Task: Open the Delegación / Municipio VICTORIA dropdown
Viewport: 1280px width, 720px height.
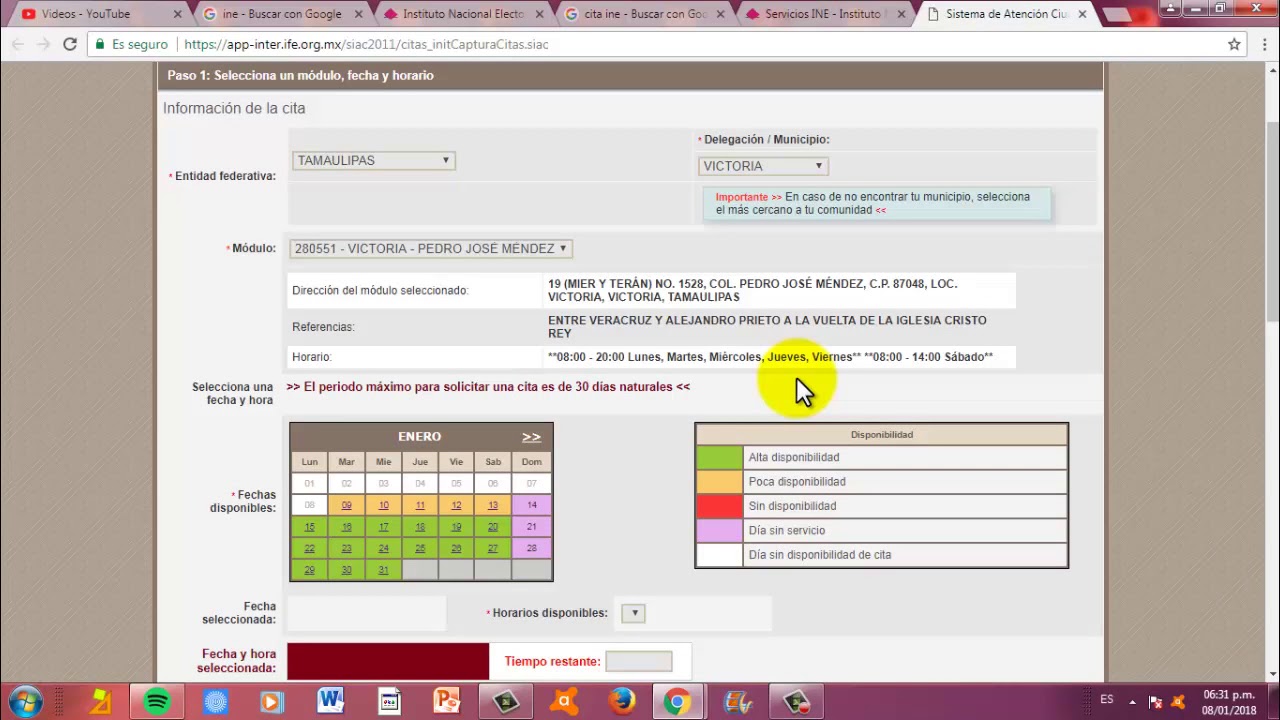Action: click(x=763, y=166)
